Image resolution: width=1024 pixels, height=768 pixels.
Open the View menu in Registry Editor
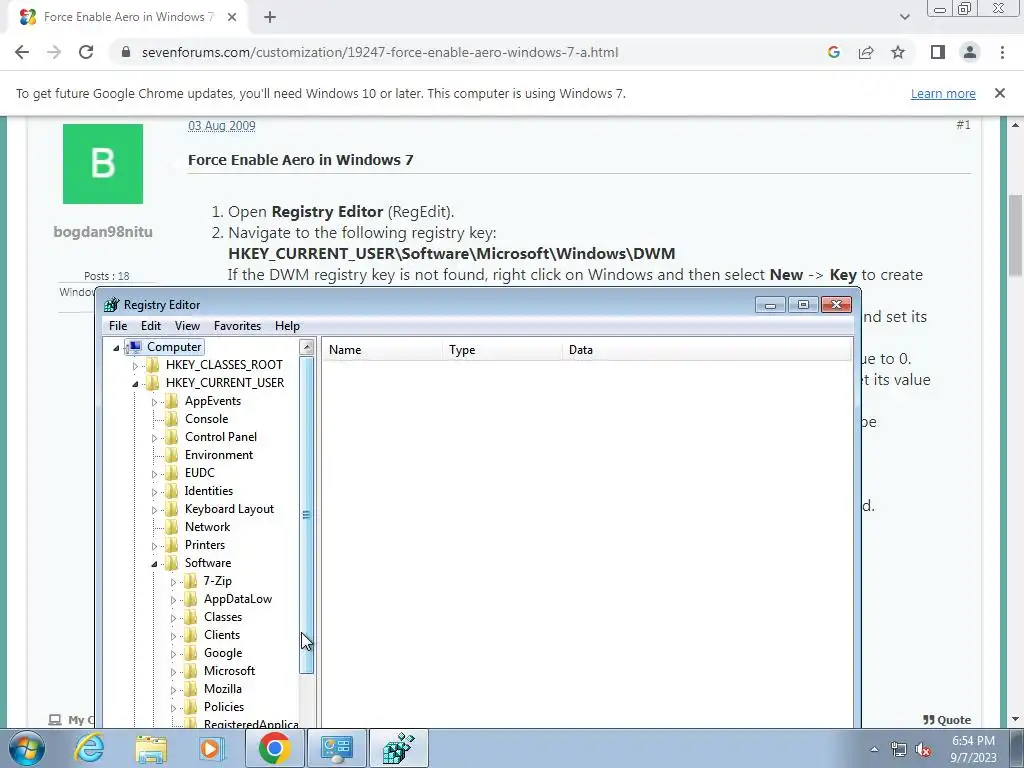tap(187, 326)
